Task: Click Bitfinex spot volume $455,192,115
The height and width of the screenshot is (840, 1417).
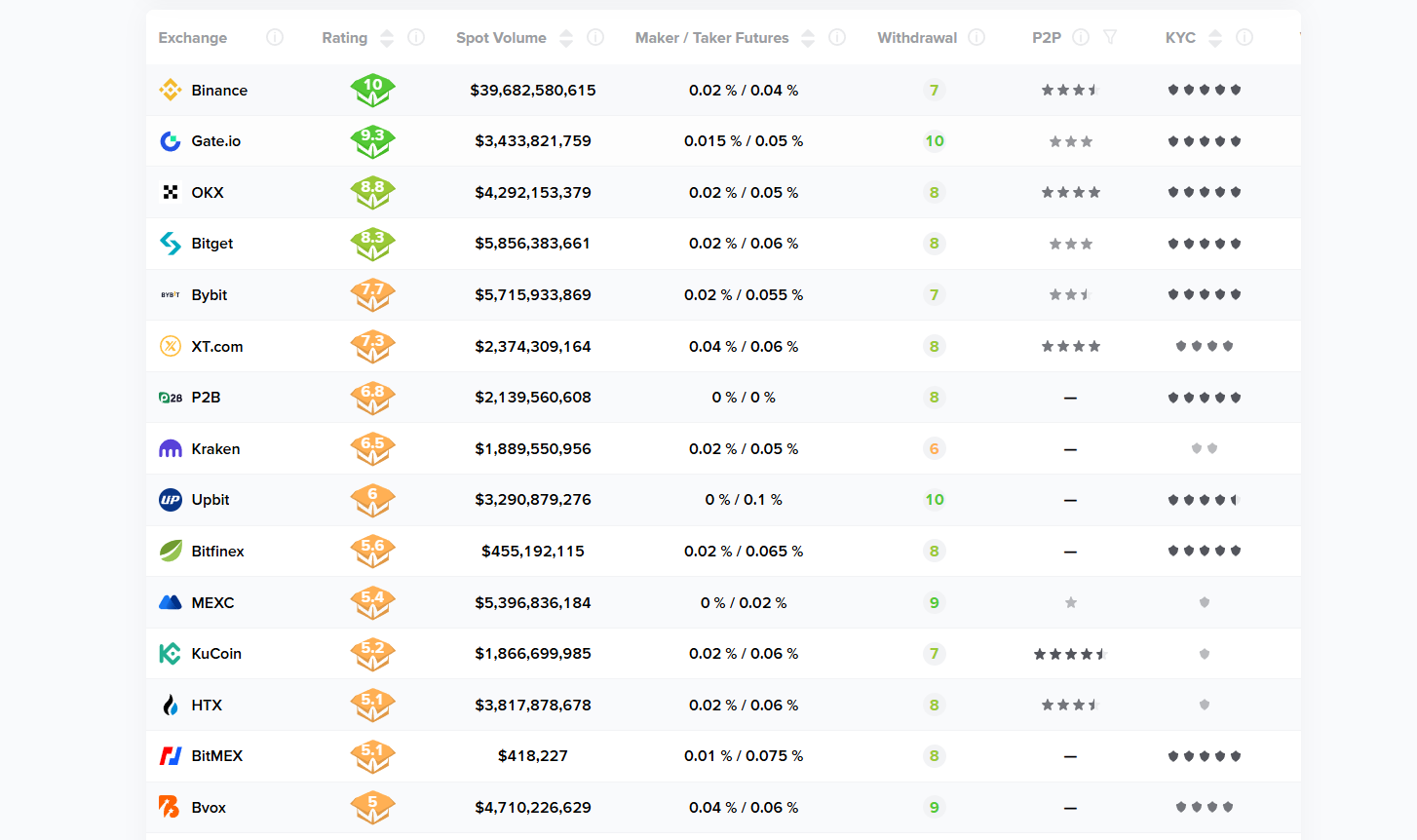Action: [533, 551]
